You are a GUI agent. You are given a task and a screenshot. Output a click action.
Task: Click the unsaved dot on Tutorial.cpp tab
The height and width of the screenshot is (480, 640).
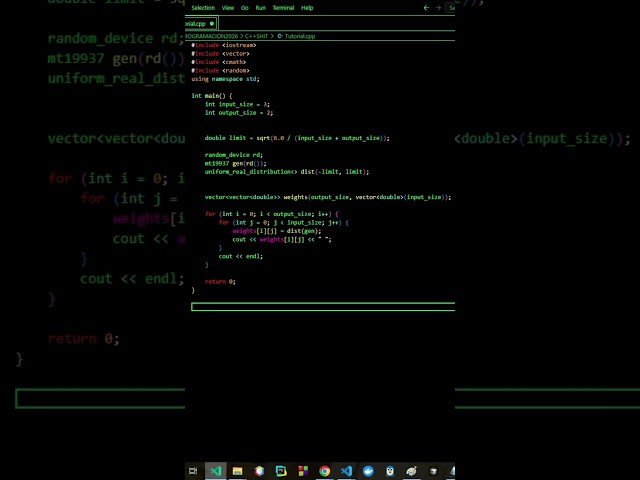[x=211, y=24]
